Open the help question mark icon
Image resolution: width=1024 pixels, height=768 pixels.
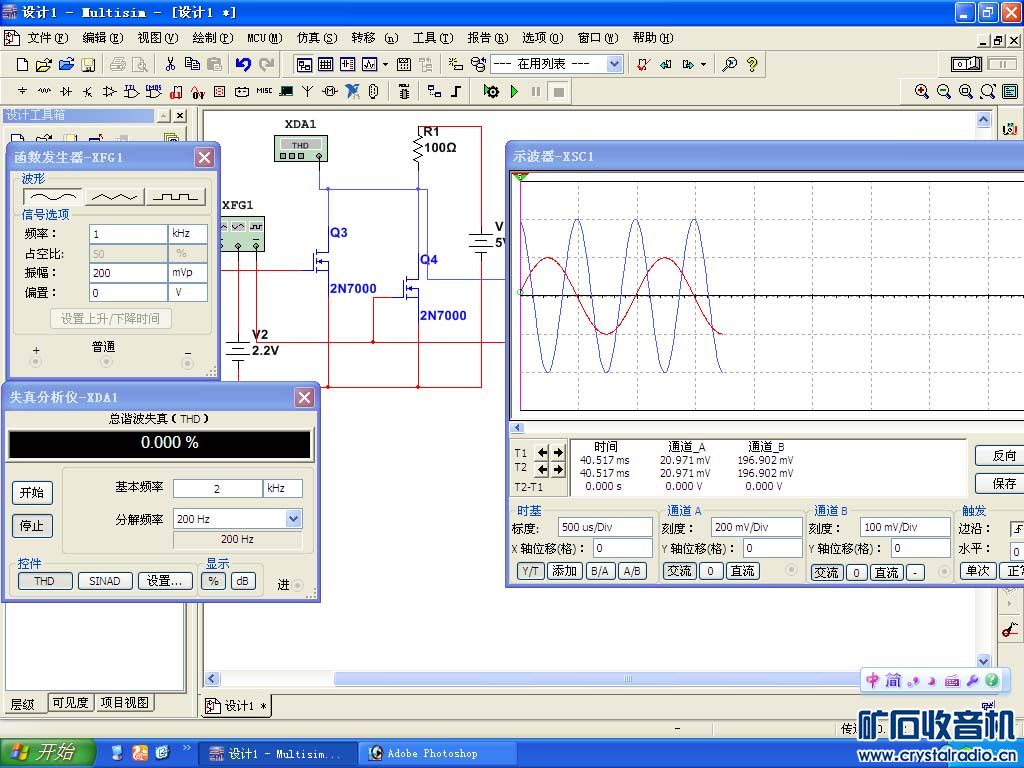(752, 64)
